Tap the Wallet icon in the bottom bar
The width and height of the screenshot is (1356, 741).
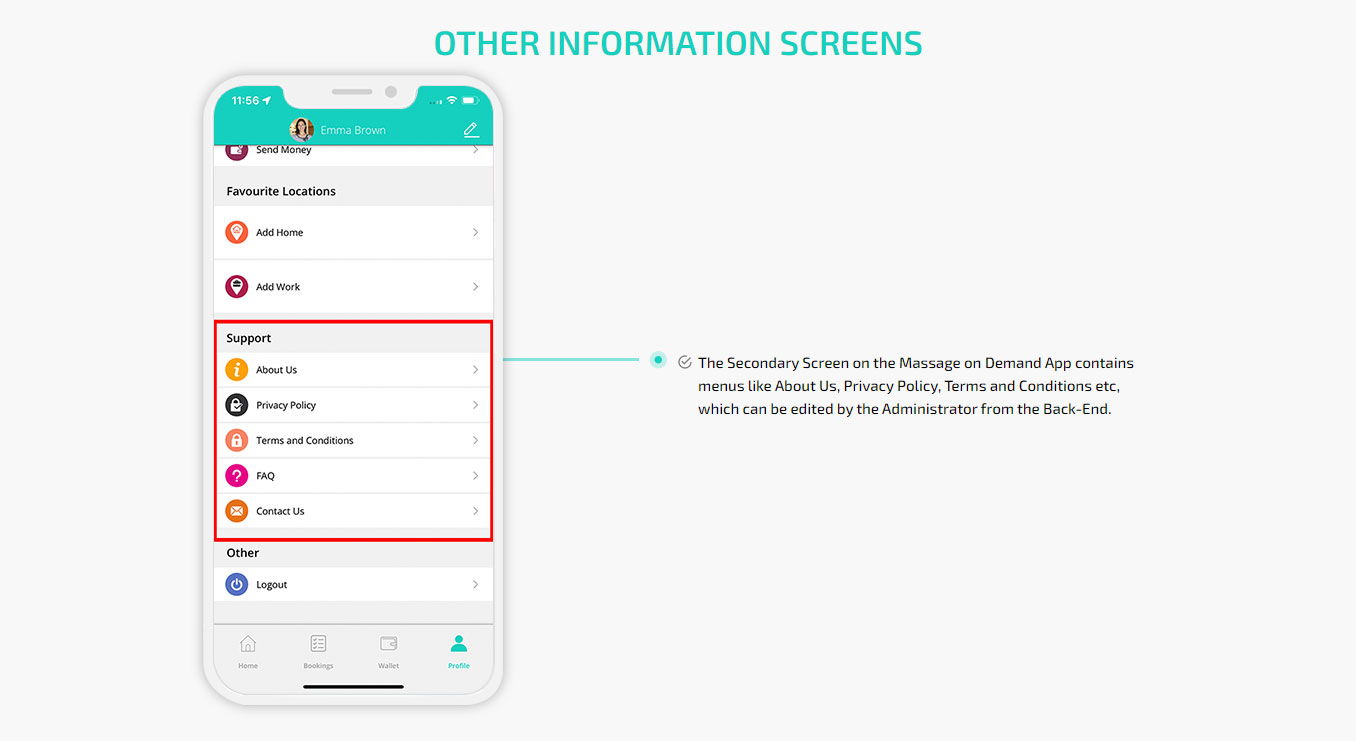point(389,644)
